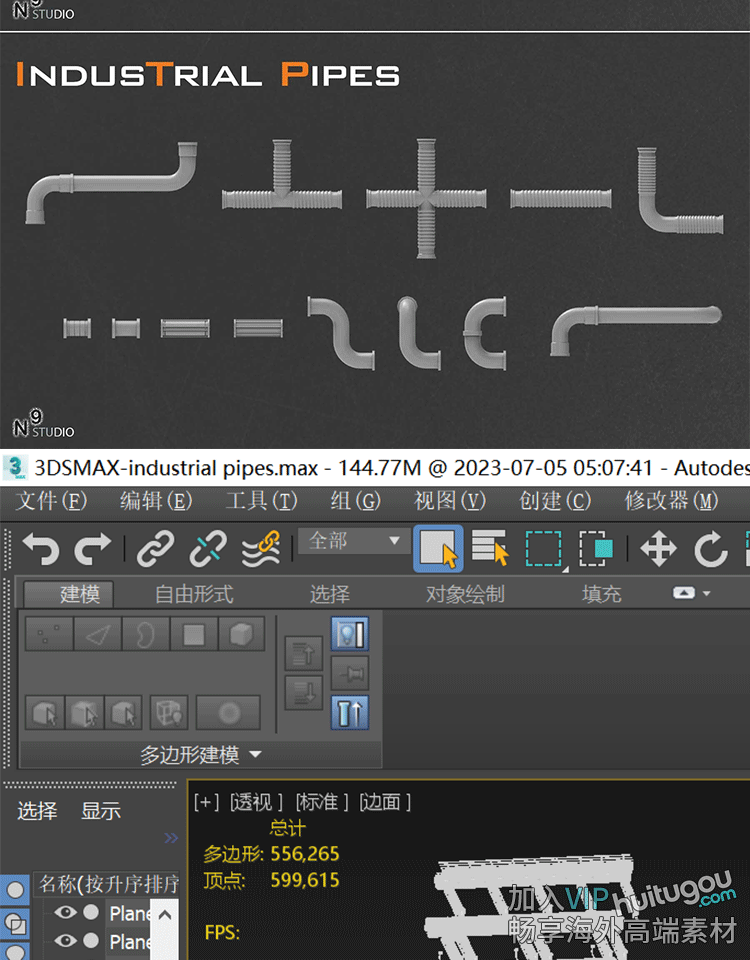Click the 名称(按升序排序) column header
750x960 pixels.
coord(108,884)
